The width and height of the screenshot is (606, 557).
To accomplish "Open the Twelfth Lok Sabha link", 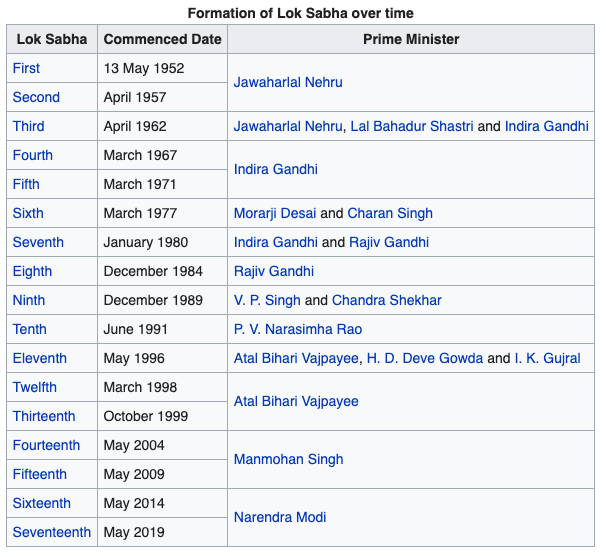I will (x=35, y=387).
